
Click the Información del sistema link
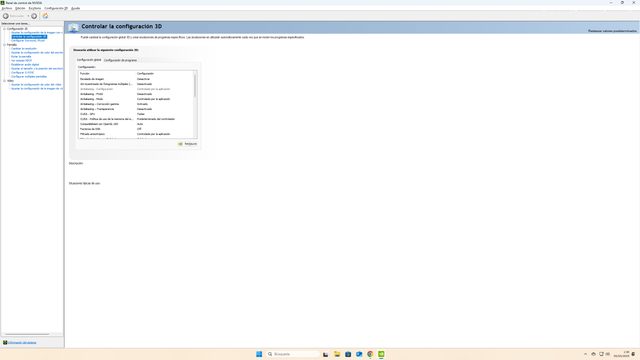(22, 342)
